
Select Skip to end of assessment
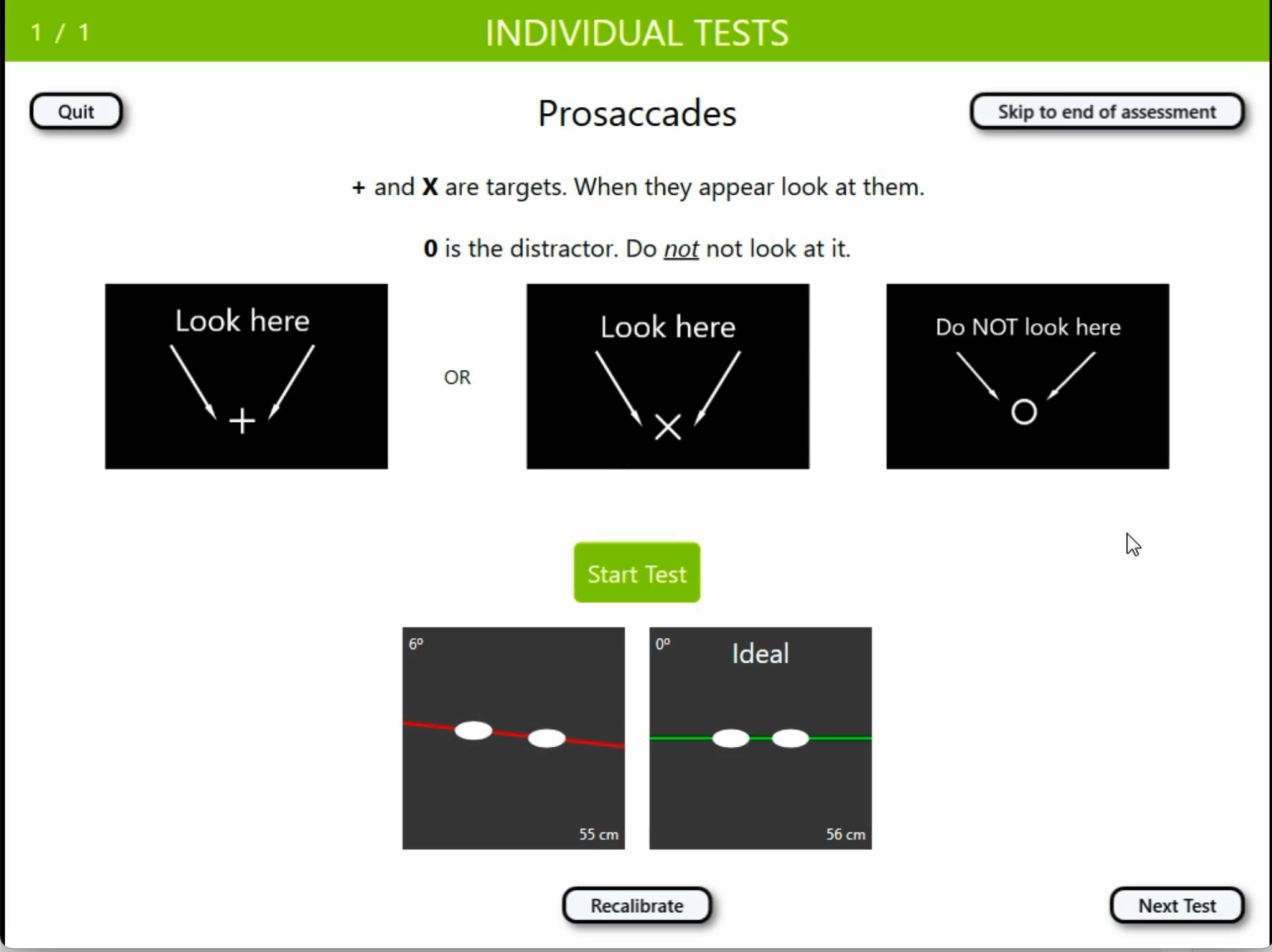pyautogui.click(x=1107, y=111)
